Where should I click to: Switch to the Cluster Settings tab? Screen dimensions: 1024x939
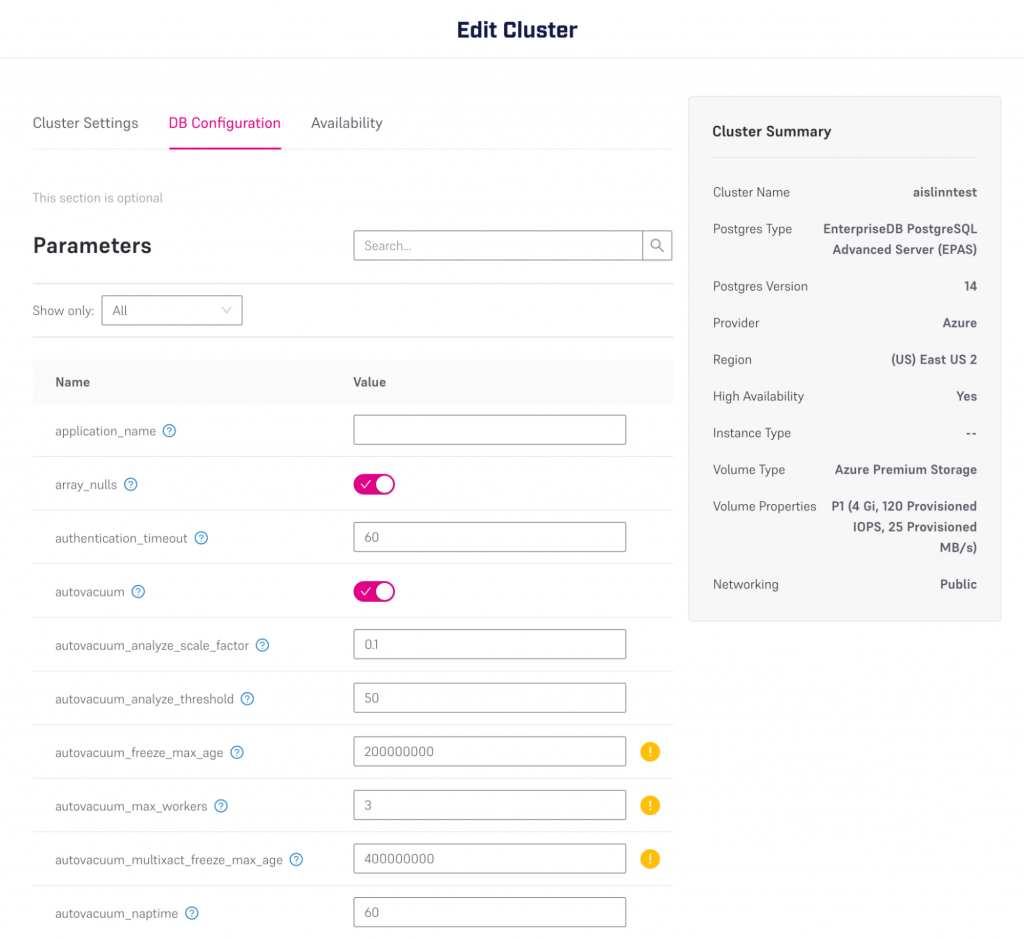tap(85, 123)
